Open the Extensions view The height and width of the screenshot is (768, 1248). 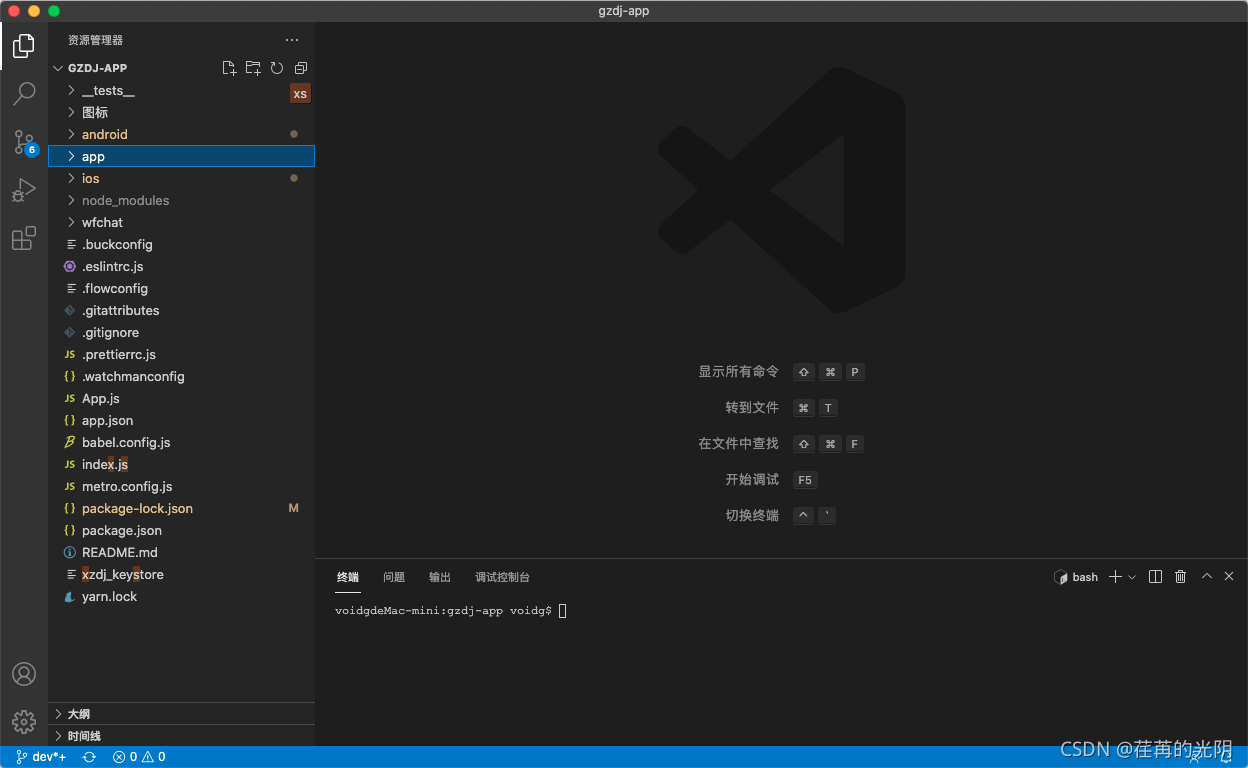coord(24,238)
